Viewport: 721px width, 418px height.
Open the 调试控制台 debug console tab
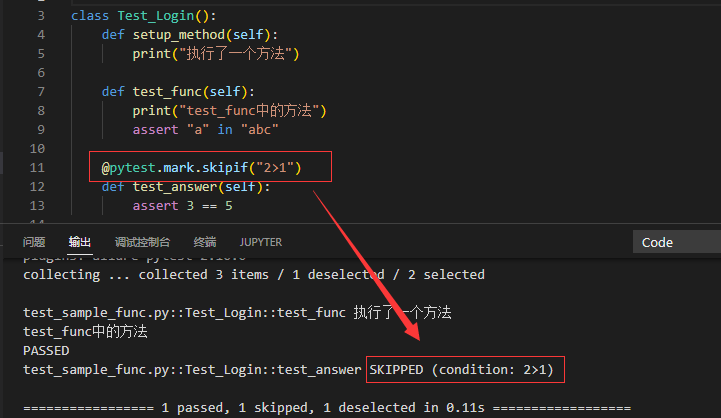point(142,242)
